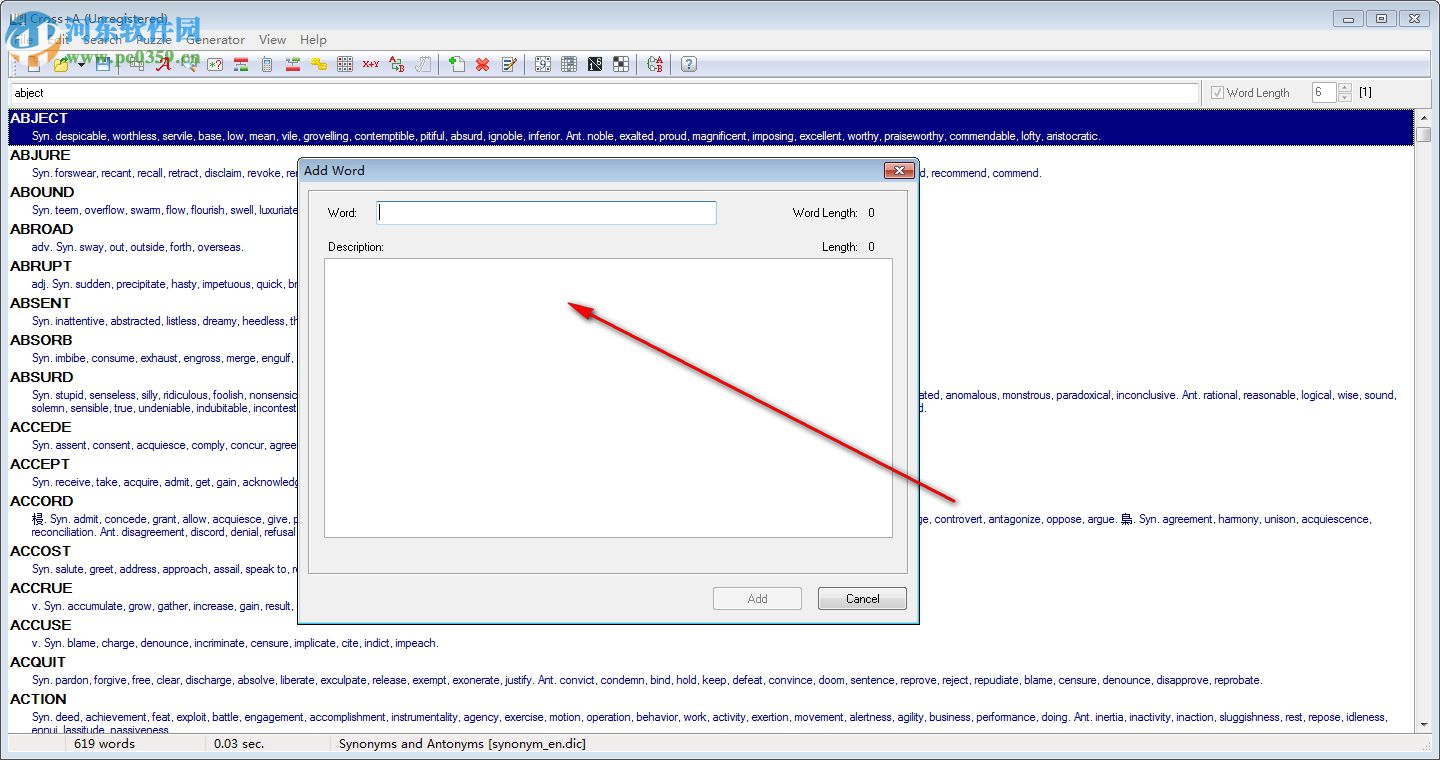Screen dimensions: 1440x760
Task: Open the Puzzle menu
Action: click(153, 40)
